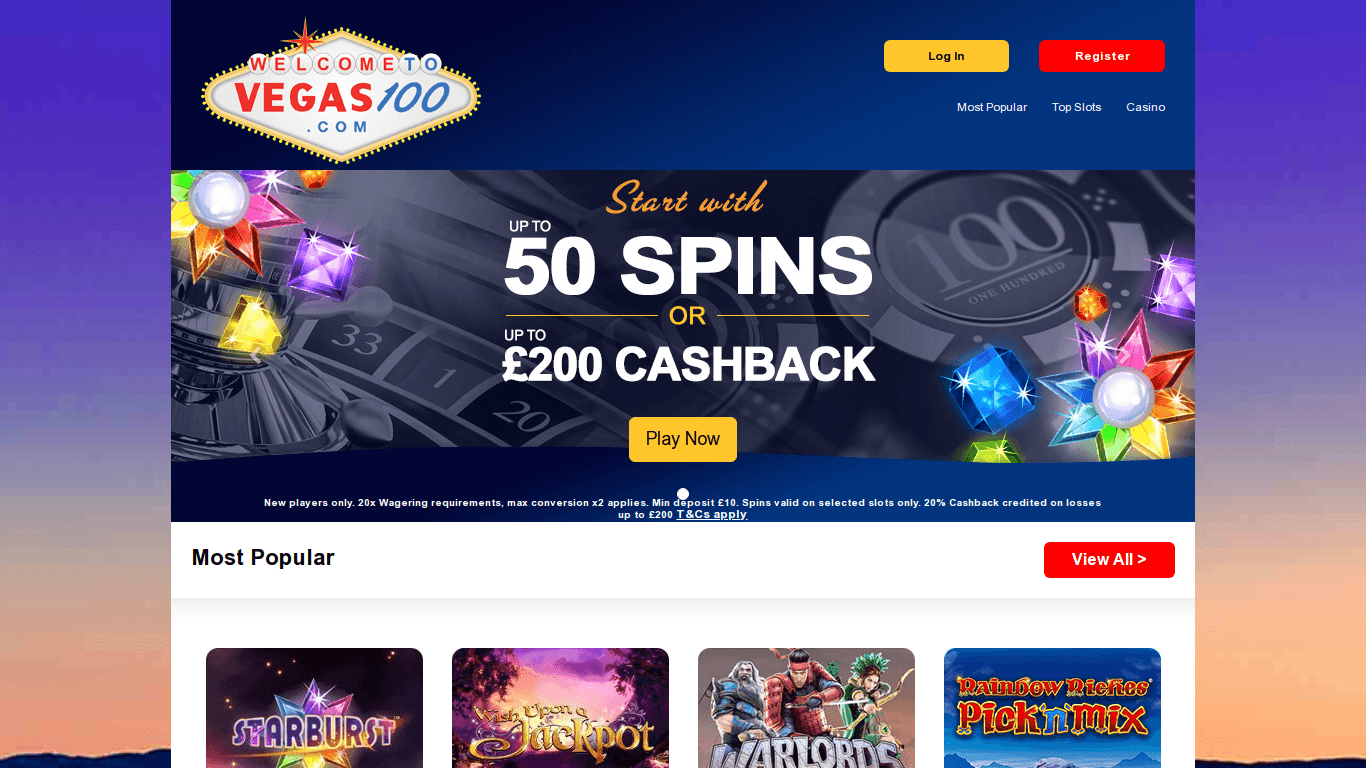Click the Vegas100.com logo
Screen dimensions: 1366x768
(341, 90)
